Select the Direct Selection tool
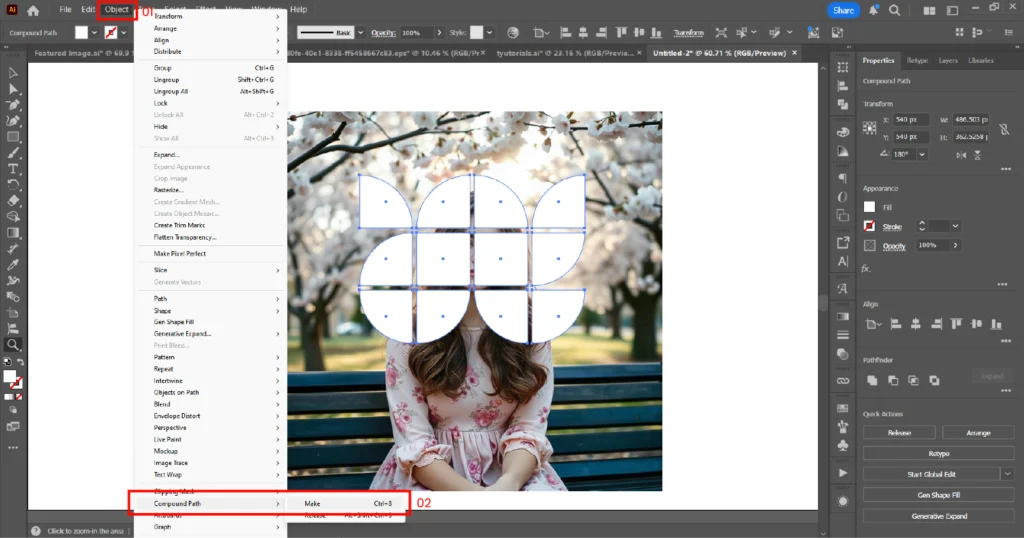Image resolution: width=1024 pixels, height=538 pixels. 13,89
